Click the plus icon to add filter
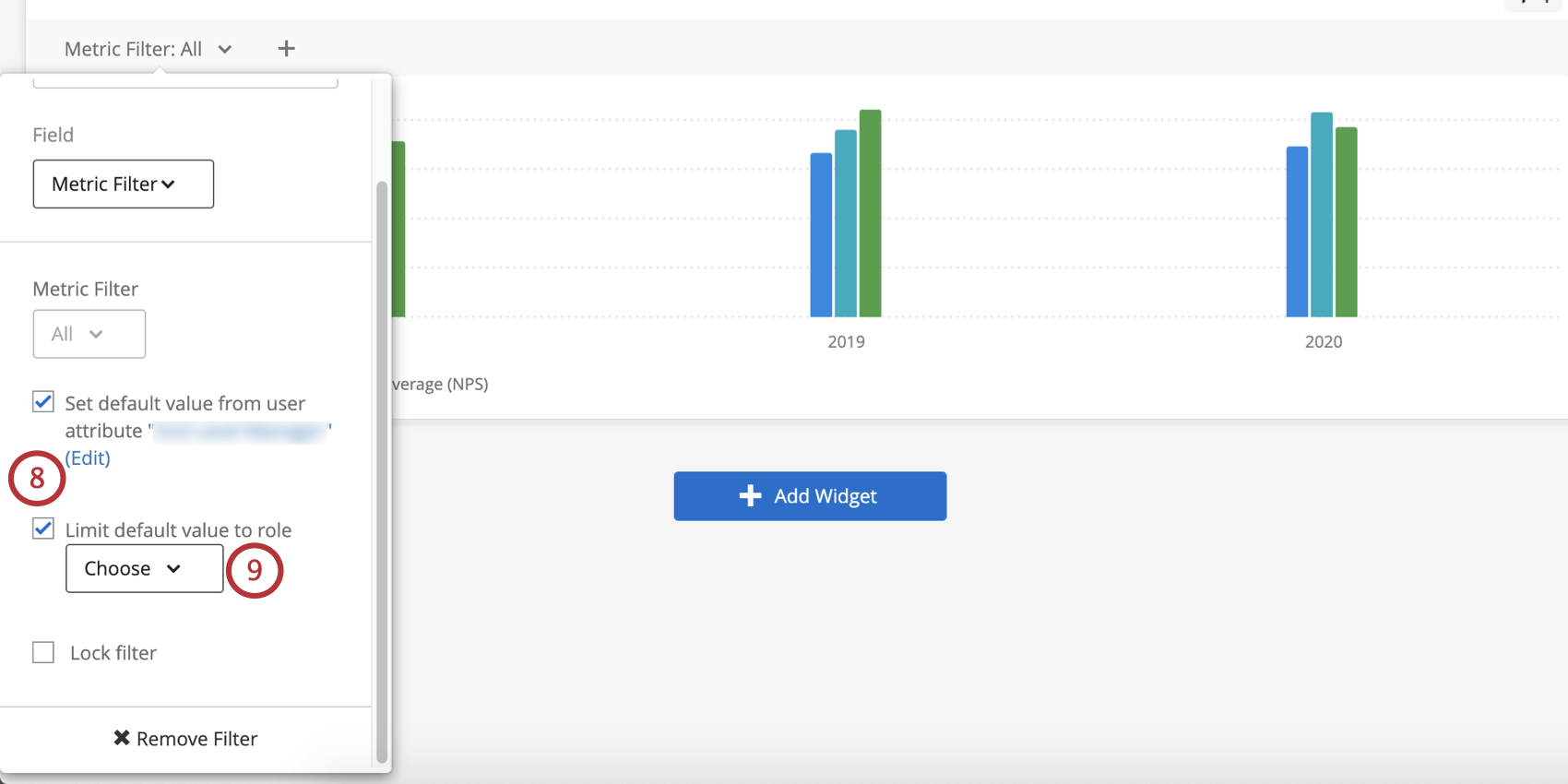The image size is (1568, 784). point(286,49)
